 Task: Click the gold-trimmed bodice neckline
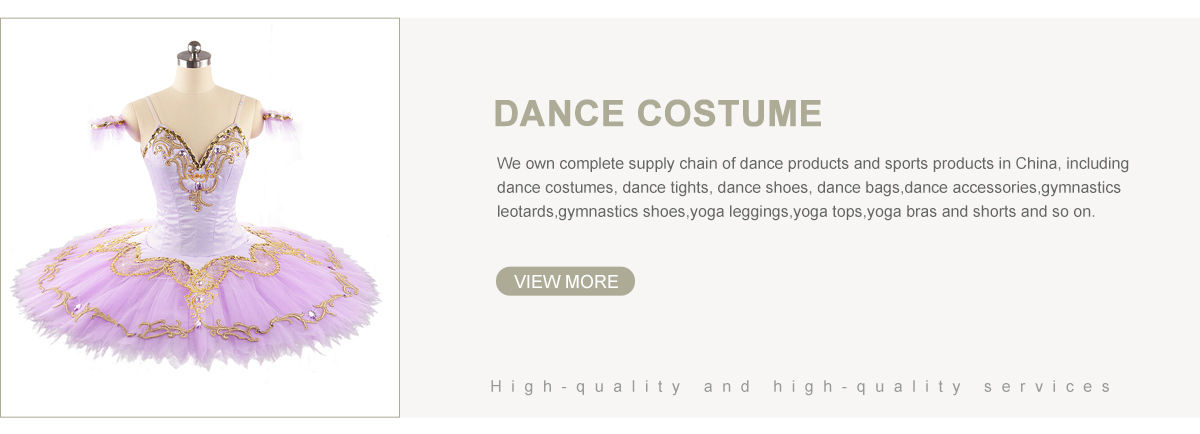[195, 152]
